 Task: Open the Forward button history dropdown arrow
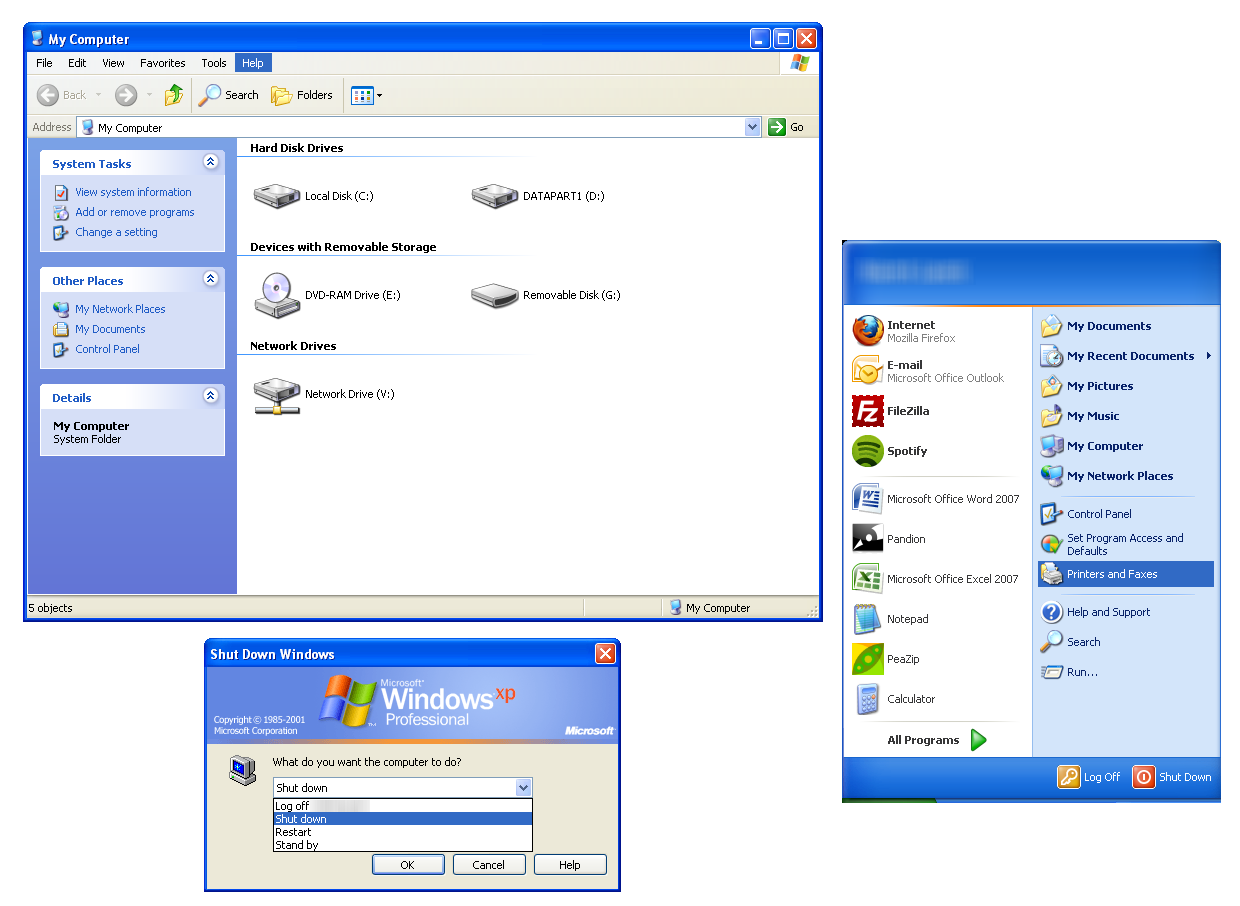click(x=149, y=95)
